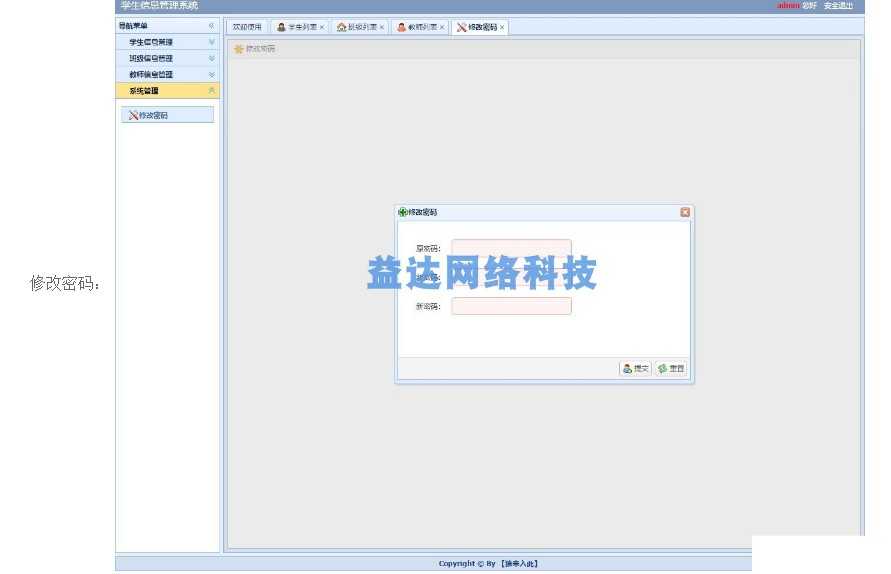Expand the 学生信息管理 accordion arrow
Screen dimensions: 891x574
click(x=211, y=42)
